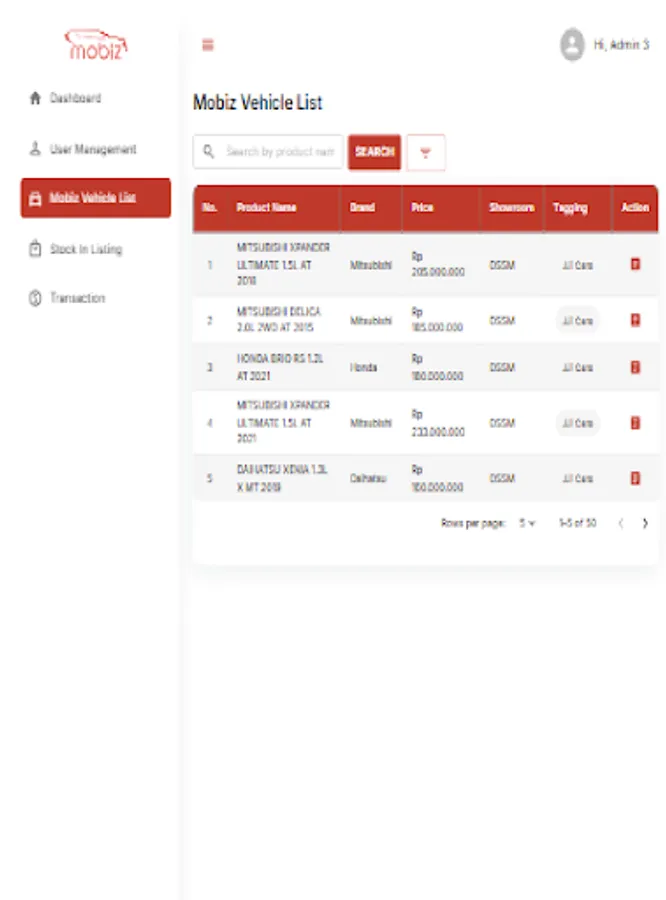666x900 pixels.
Task: Click the All Cars tag in Honda row
Action: pyautogui.click(x=577, y=367)
